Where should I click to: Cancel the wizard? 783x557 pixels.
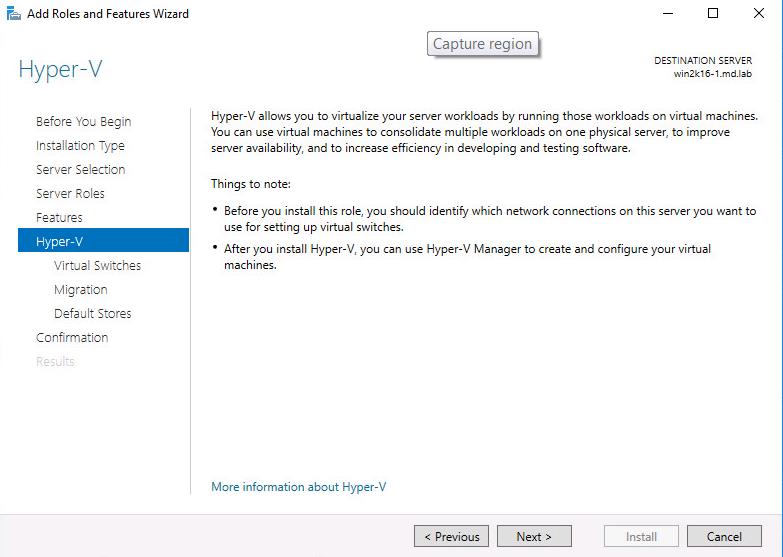pyautogui.click(x=725, y=537)
